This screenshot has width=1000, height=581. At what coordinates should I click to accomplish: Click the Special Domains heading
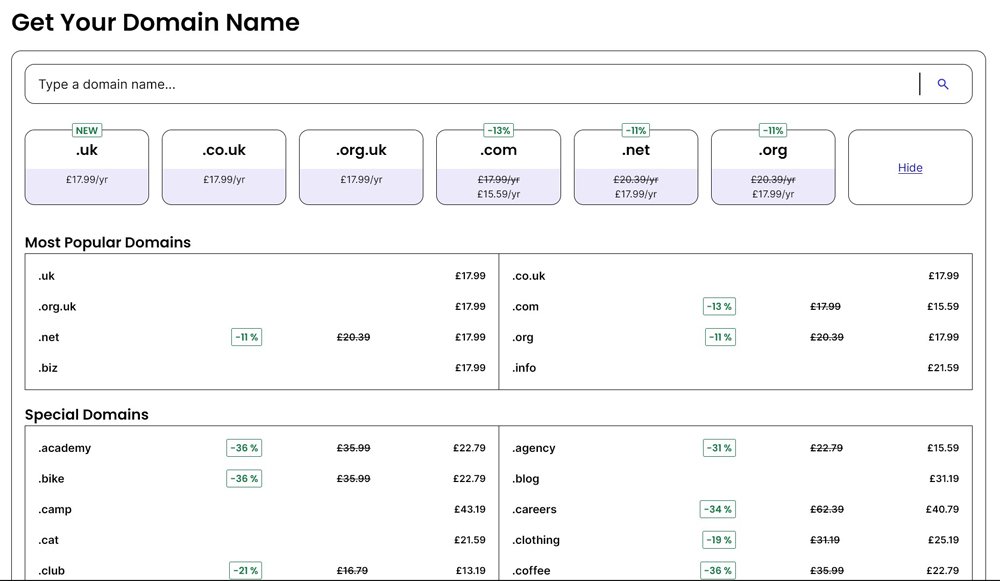(x=87, y=415)
